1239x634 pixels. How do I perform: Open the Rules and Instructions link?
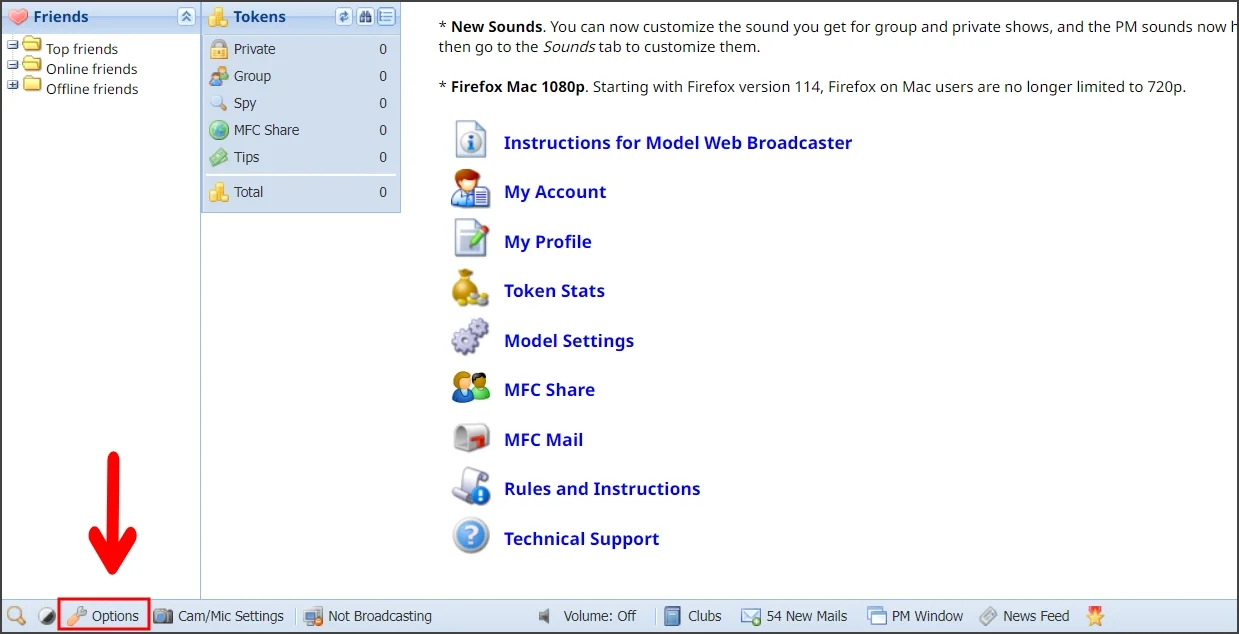[602, 489]
